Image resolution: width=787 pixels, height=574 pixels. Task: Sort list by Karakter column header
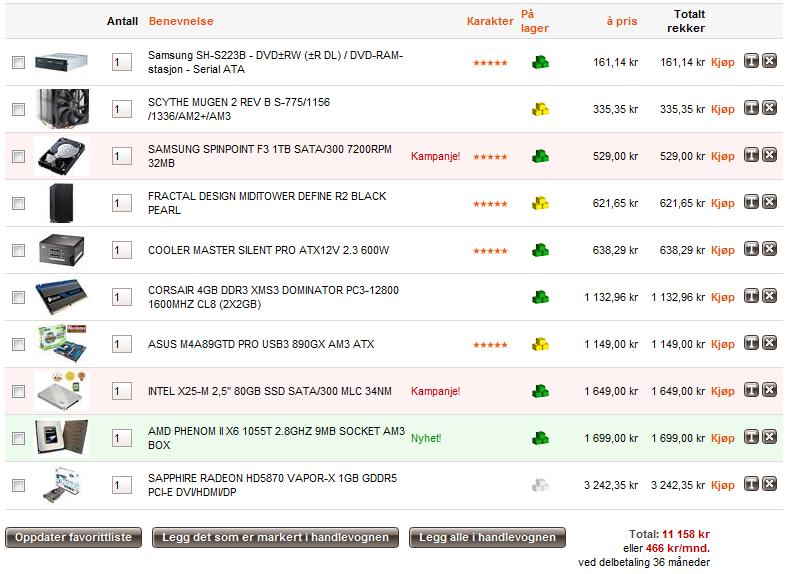tap(490, 21)
